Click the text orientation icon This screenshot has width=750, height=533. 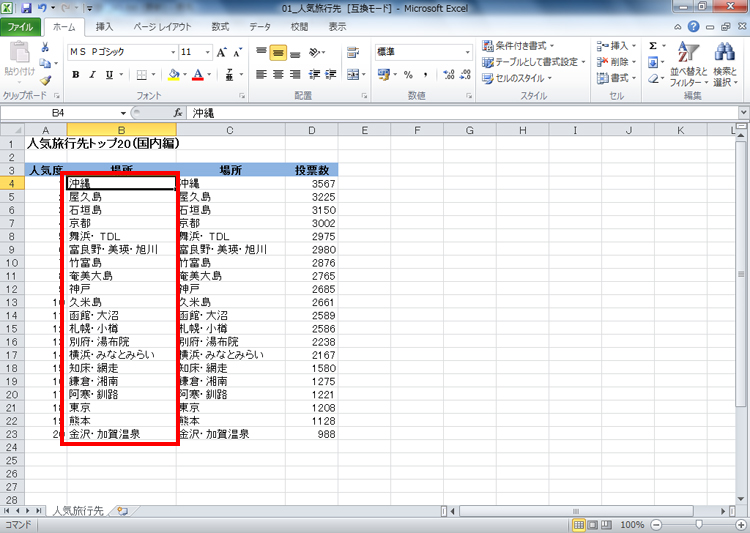pos(315,52)
